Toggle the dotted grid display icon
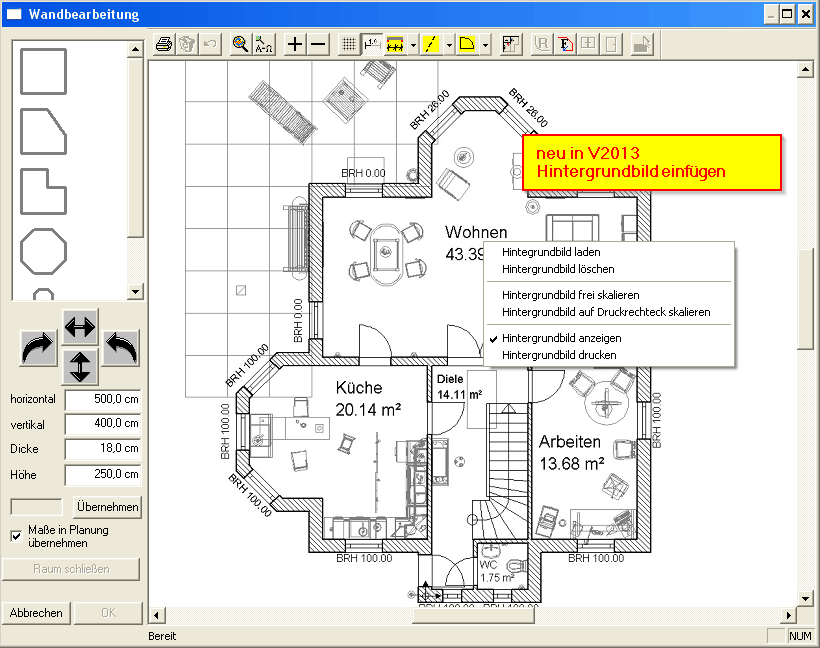820x648 pixels. click(348, 44)
